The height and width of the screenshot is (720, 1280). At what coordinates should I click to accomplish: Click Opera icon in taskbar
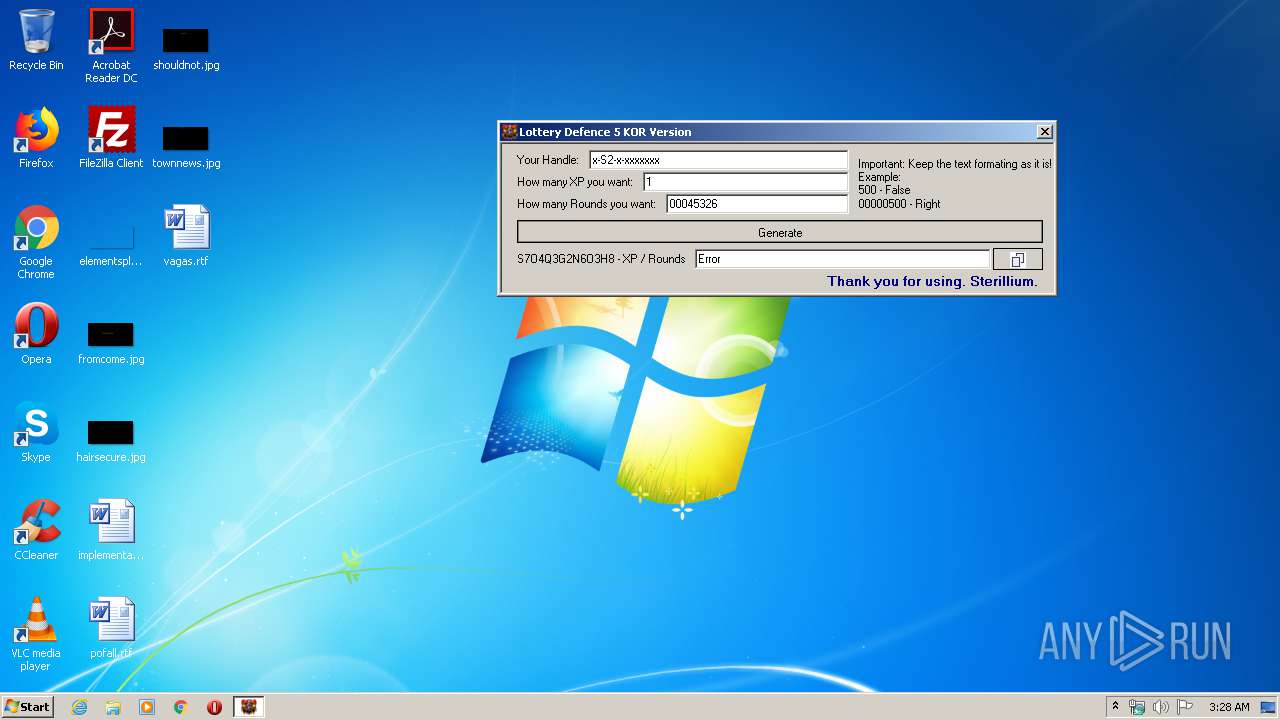tap(214, 707)
